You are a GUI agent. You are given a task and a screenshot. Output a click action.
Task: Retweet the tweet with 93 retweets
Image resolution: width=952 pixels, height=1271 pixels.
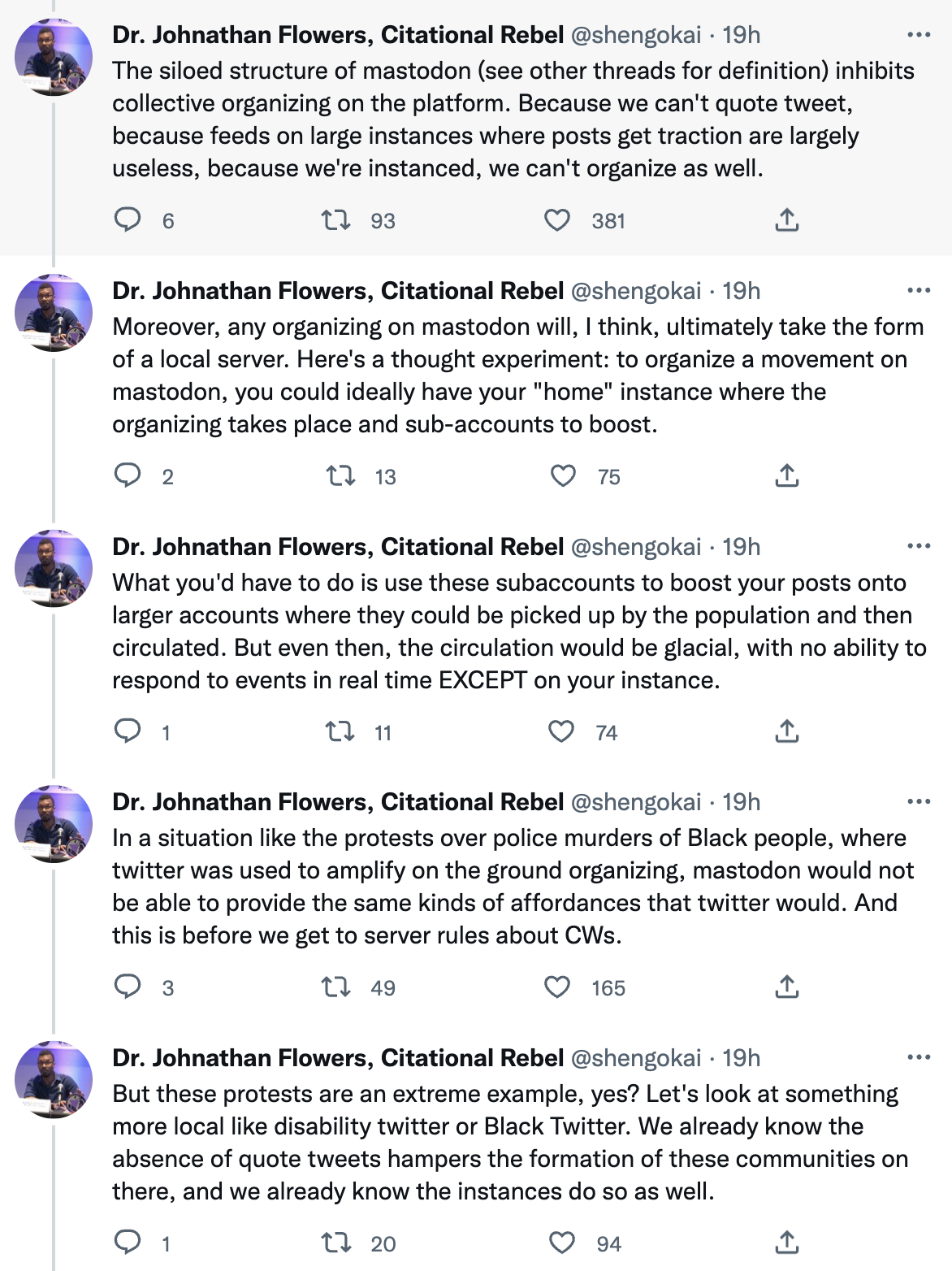click(x=335, y=220)
